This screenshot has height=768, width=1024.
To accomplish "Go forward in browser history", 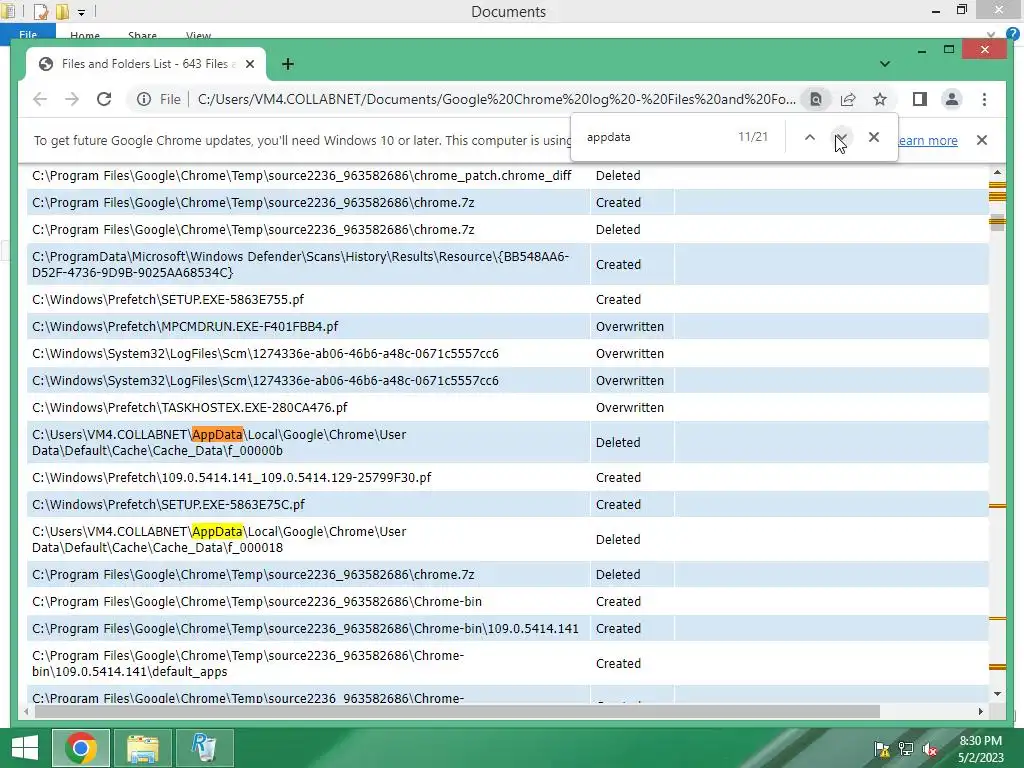I will coord(72,99).
